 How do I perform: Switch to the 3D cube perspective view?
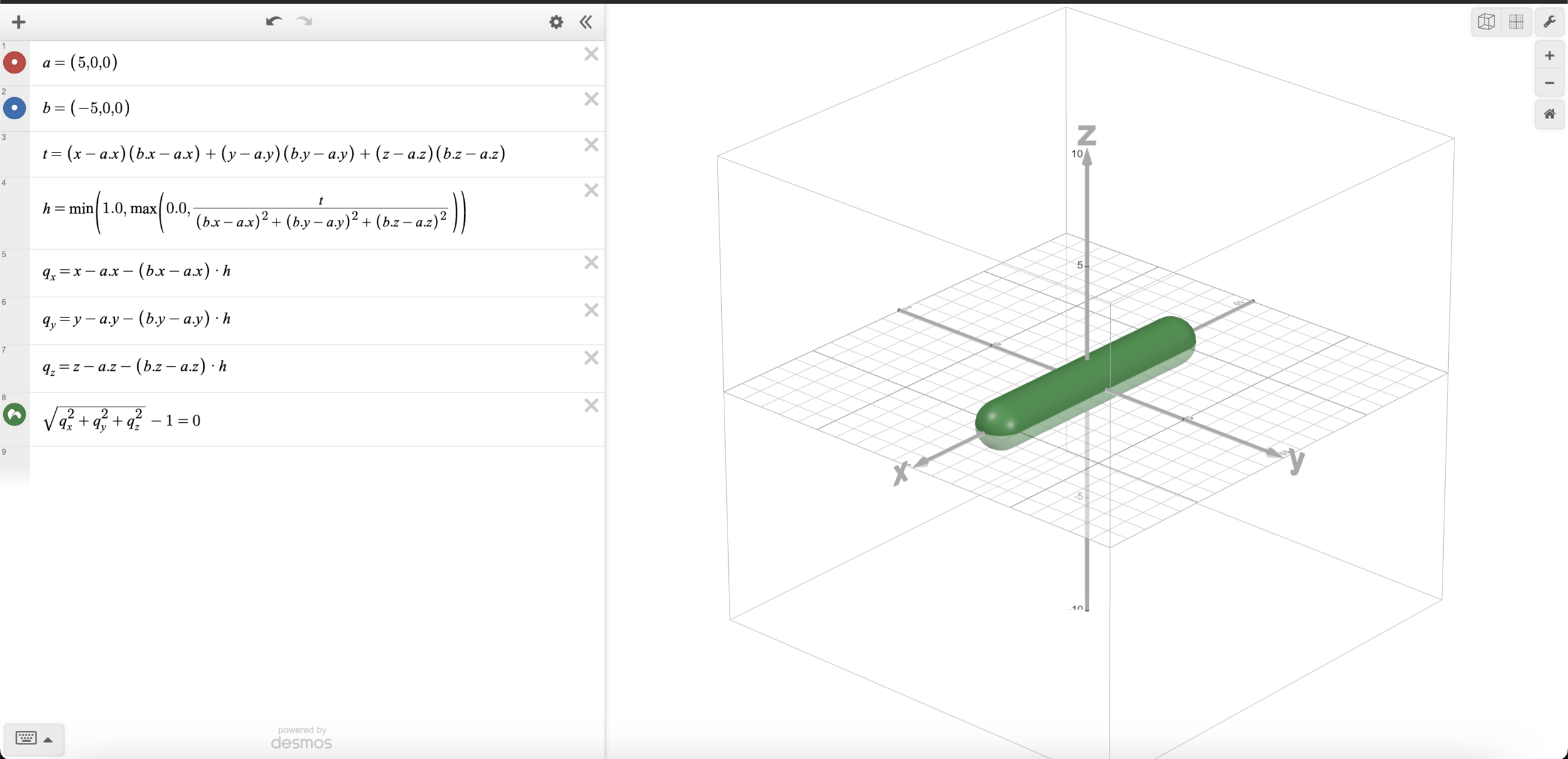point(1486,22)
